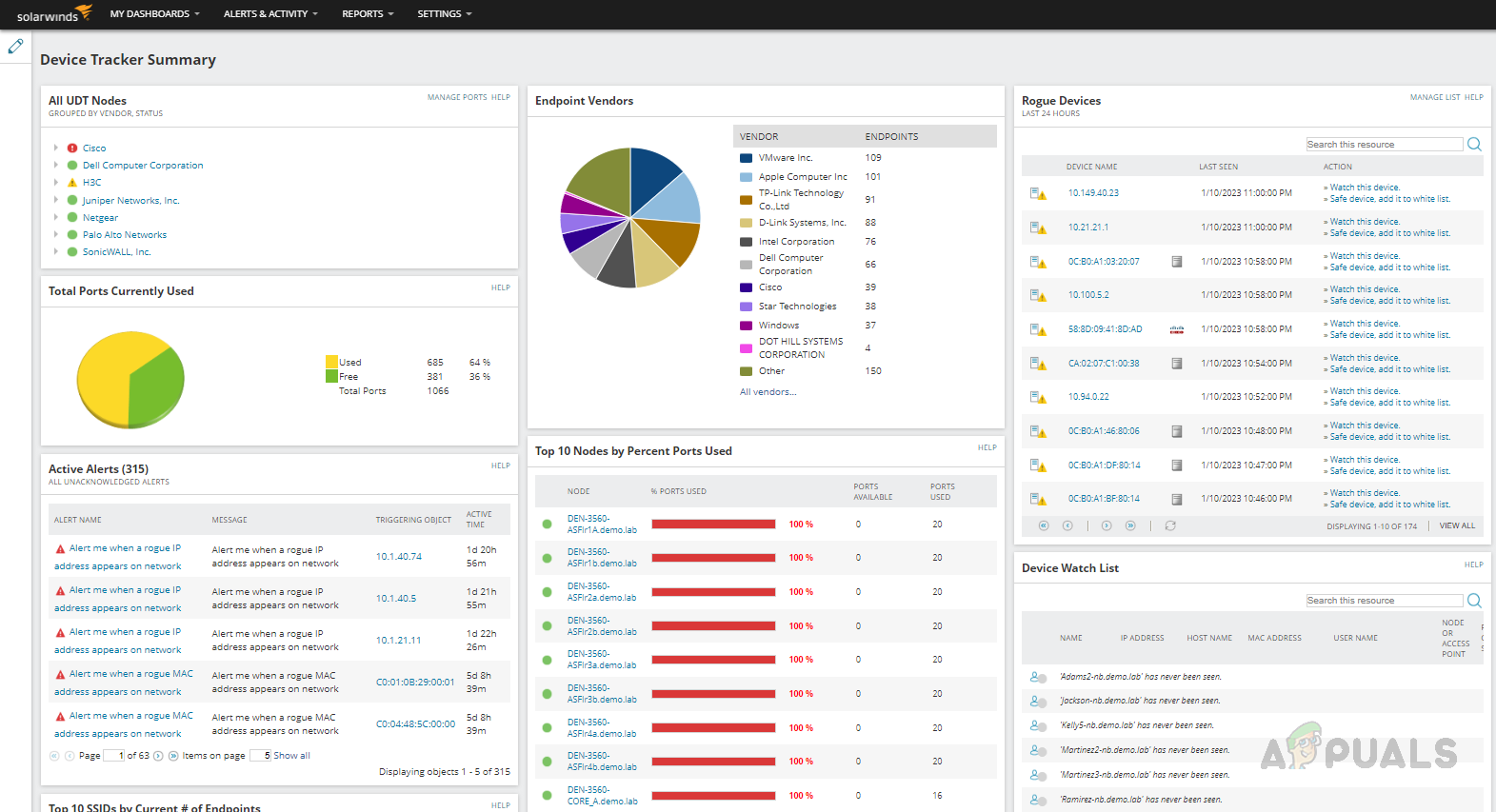
Task: Click the percent bar for DEN-3560-ASFlr3a.demo.lab
Action: click(x=713, y=660)
